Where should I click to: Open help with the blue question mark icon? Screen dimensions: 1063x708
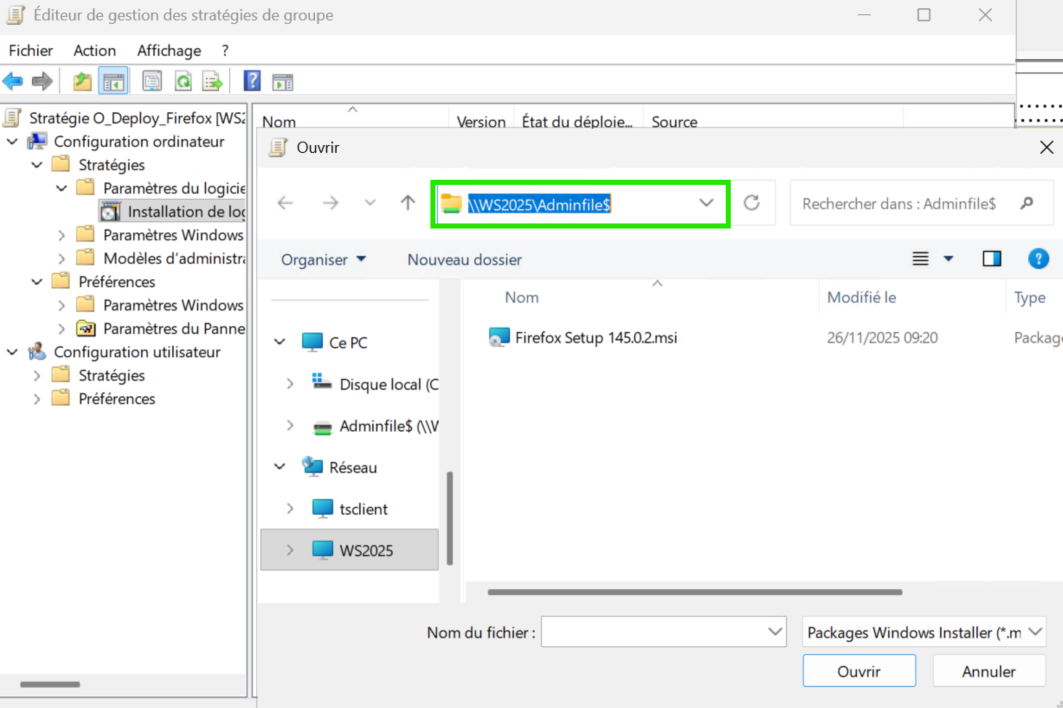pos(252,82)
